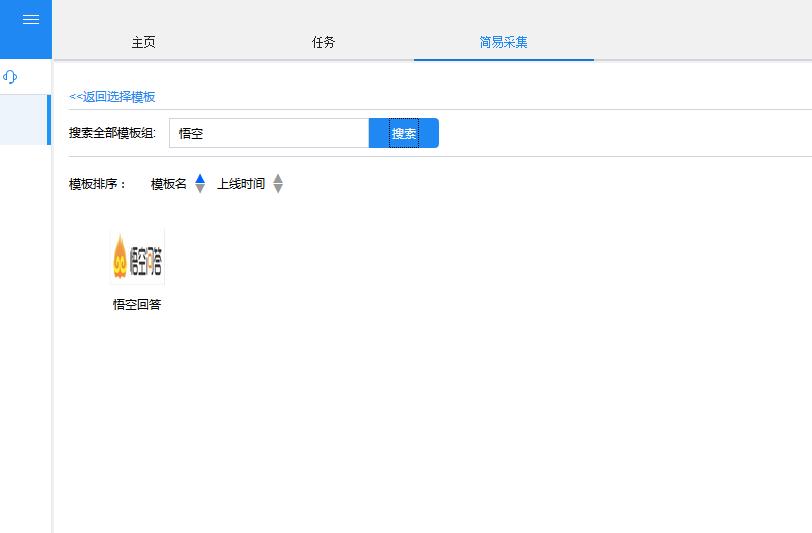Select the 简易采集 tab
This screenshot has height=533, width=812.
[503, 42]
